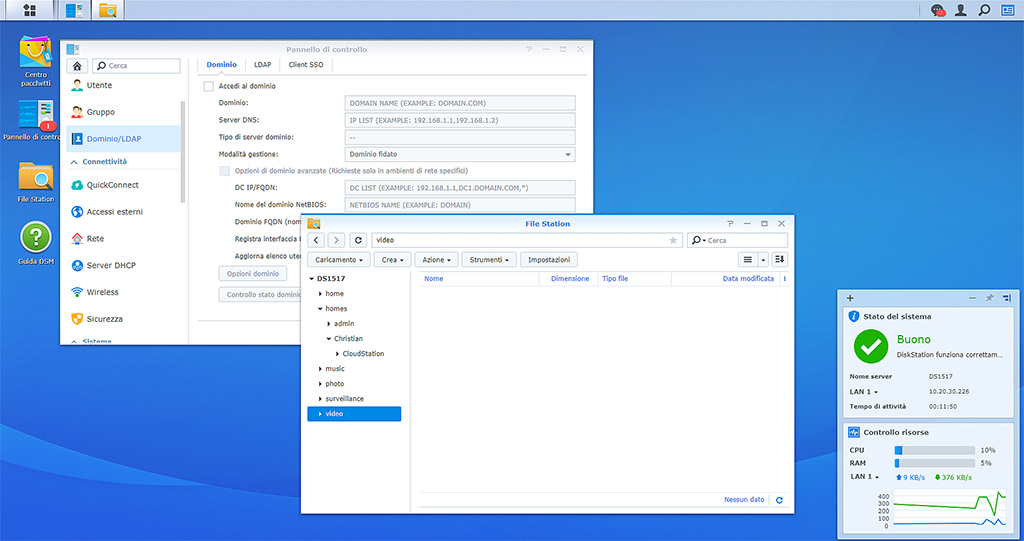1024x541 pixels.
Task: Toggle Opzioni di dominio avanzate checkbox
Action: (225, 171)
